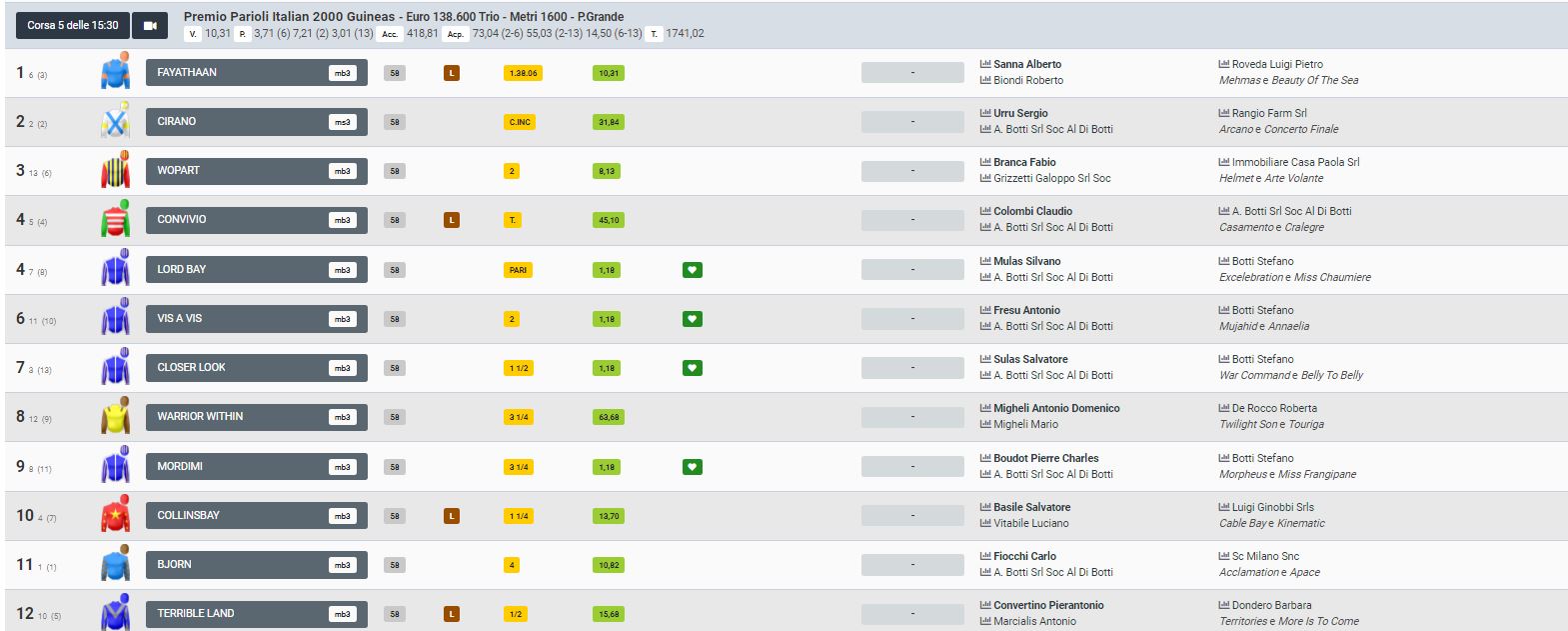Click the green 63,68 odds badge
This screenshot has width=1568, height=631.
[x=608, y=417]
